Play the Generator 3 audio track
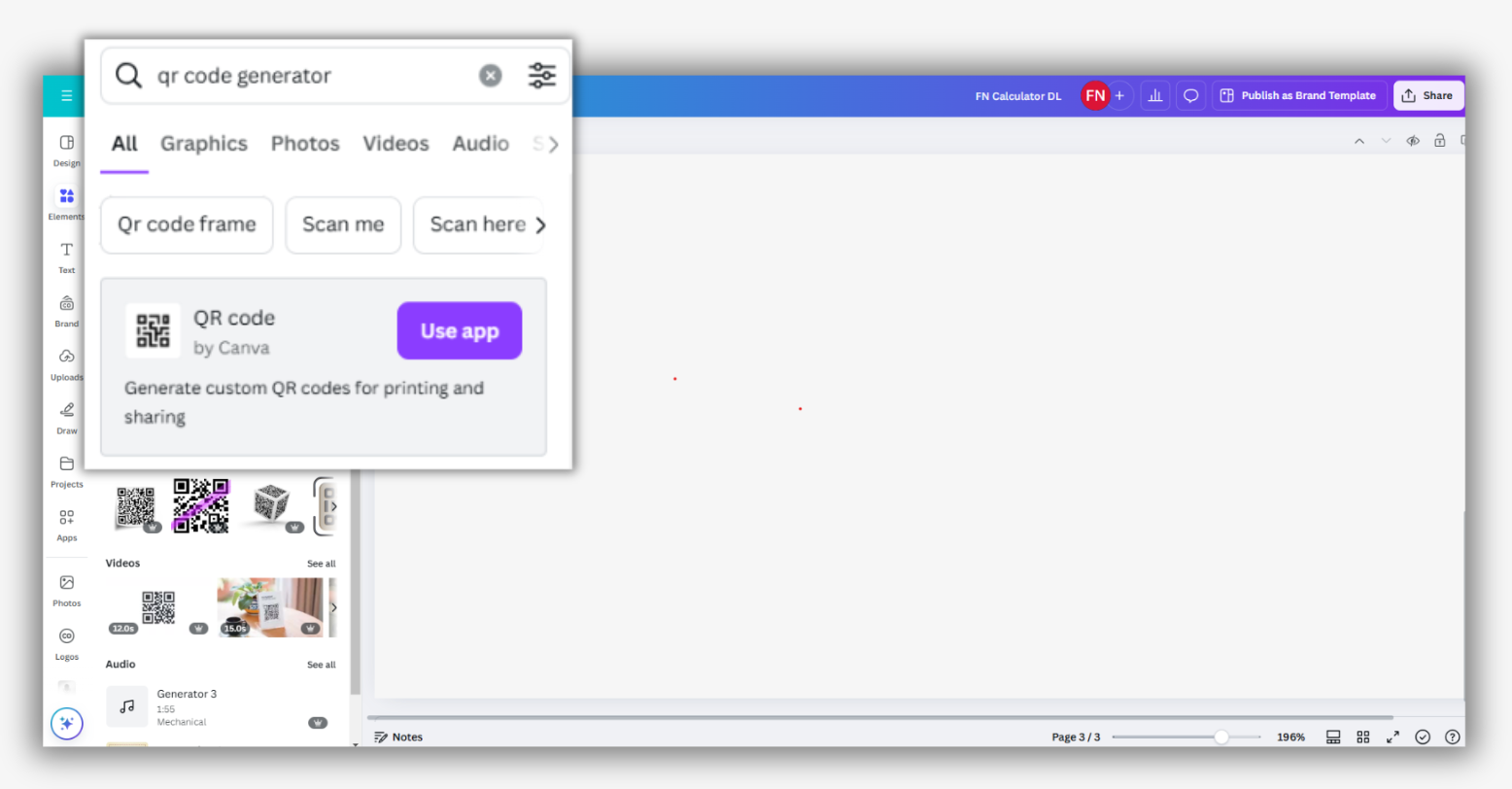1512x789 pixels. point(127,706)
